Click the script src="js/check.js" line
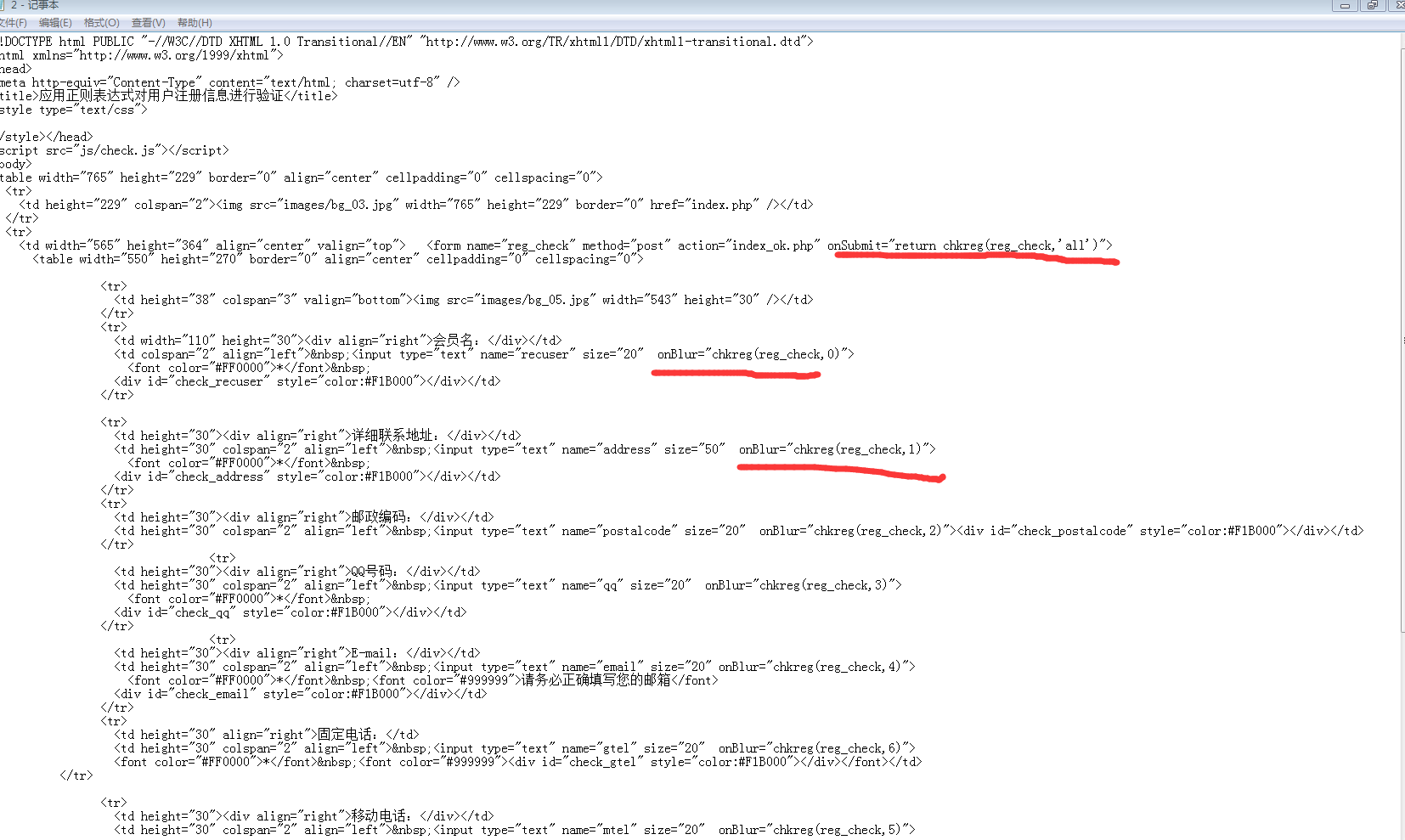Viewport: 1405px width, 840px height. click(x=114, y=150)
